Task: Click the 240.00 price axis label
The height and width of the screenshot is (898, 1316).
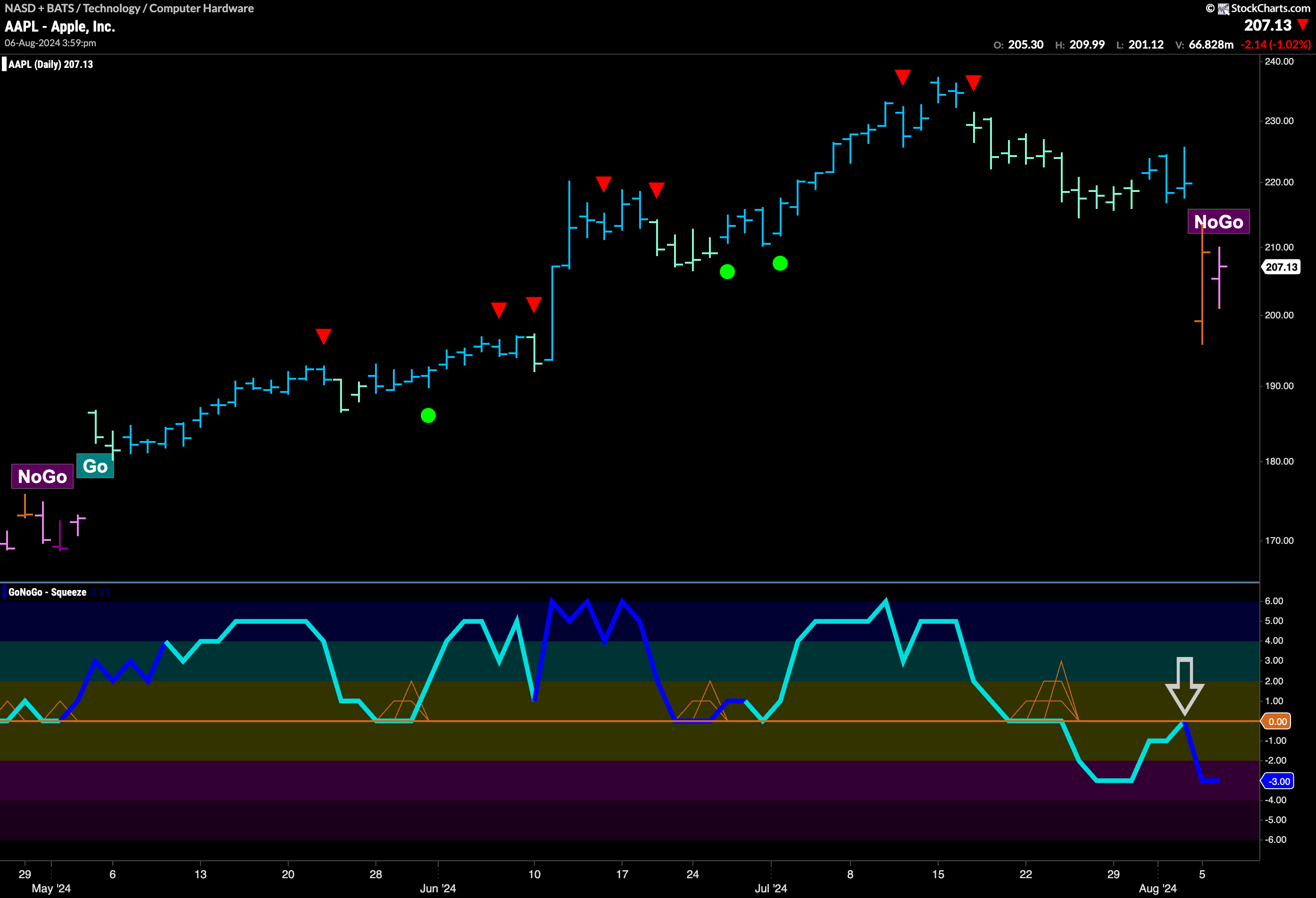Action: coord(1279,61)
